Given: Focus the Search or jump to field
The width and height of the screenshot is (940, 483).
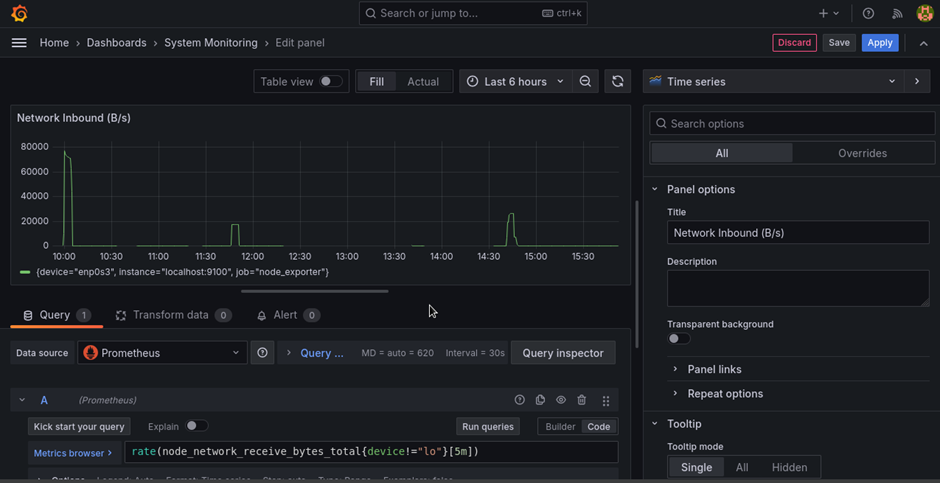Looking at the screenshot, I should [x=473, y=13].
